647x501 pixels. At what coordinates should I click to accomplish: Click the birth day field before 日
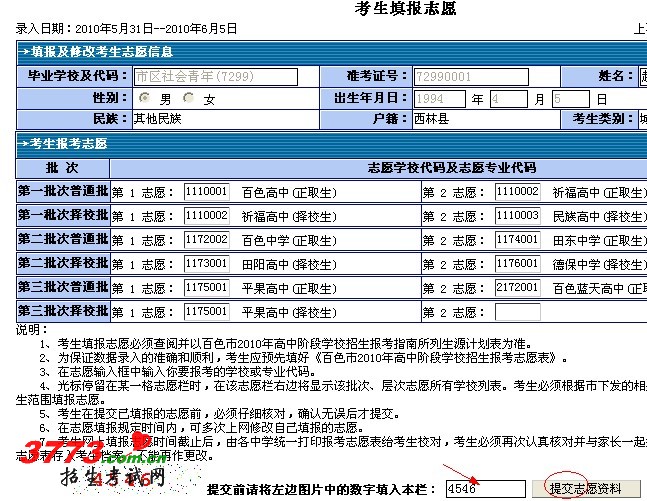click(570, 99)
